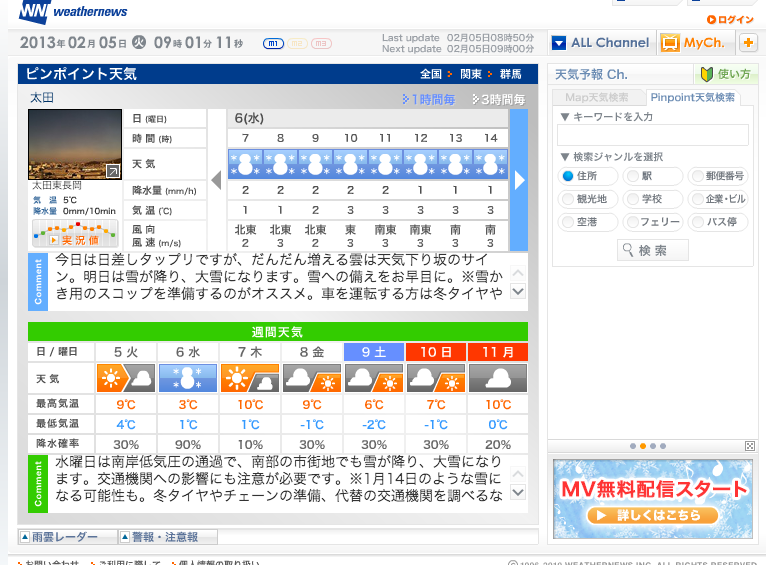Click Monday 11月 cloudy icon
The image size is (766, 565).
498,378
